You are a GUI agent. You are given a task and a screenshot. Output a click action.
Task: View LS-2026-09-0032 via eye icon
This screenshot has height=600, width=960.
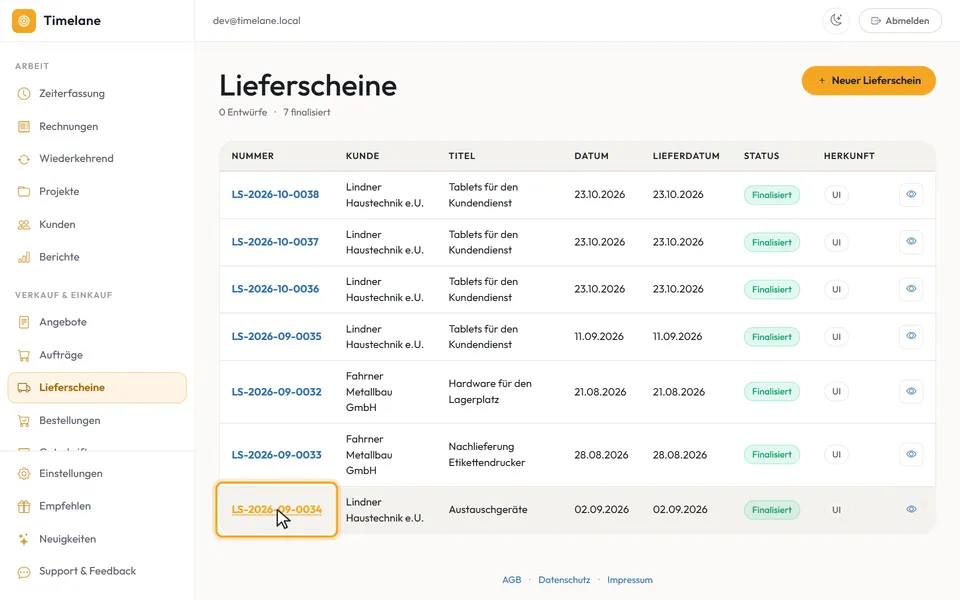click(911, 391)
